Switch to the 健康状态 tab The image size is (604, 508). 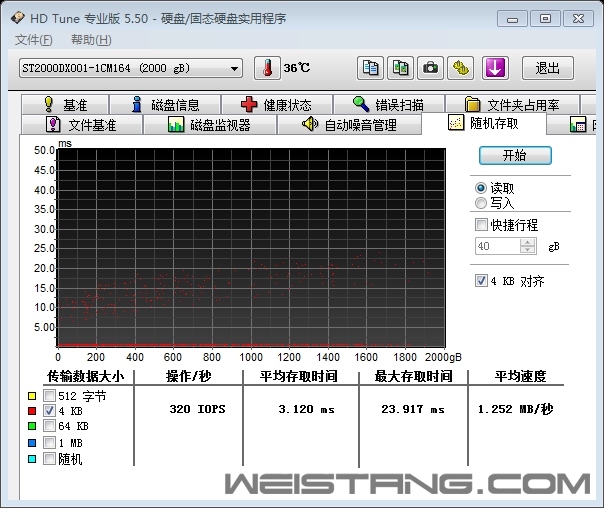coord(277,104)
